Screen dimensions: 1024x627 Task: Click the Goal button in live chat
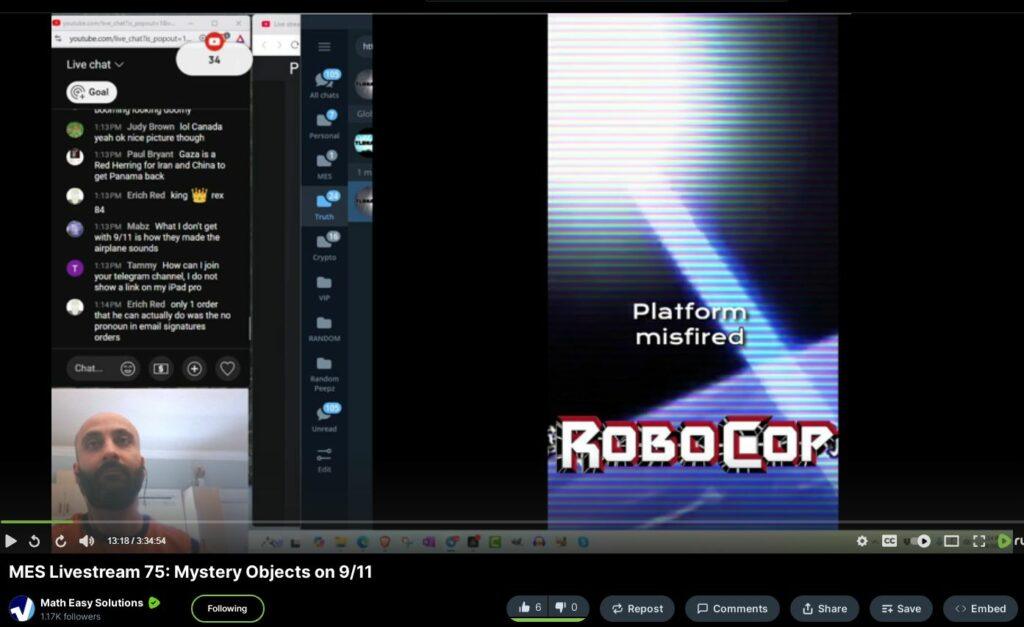point(91,92)
